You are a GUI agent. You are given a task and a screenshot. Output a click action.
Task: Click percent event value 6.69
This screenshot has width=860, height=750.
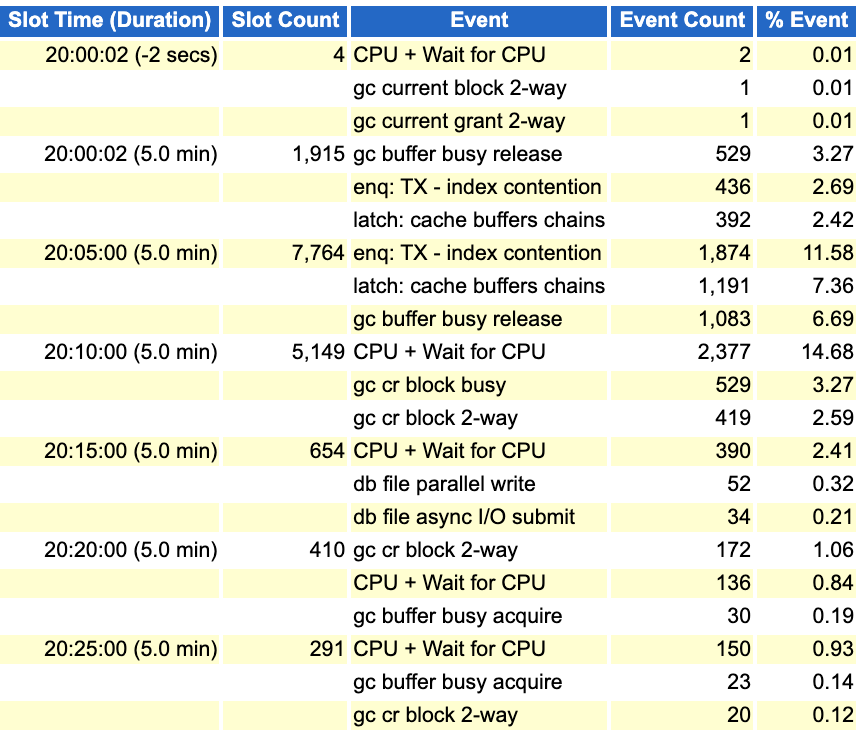(x=833, y=319)
